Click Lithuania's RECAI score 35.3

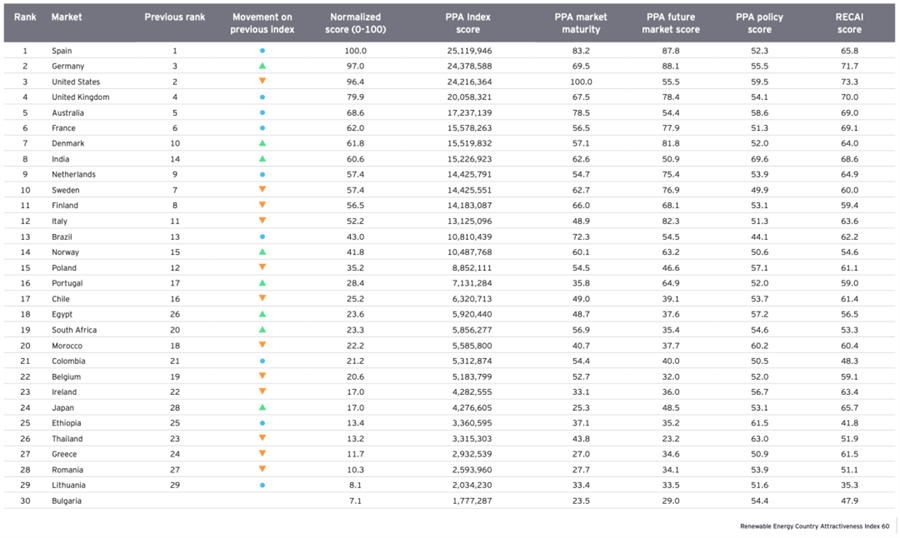(849, 485)
